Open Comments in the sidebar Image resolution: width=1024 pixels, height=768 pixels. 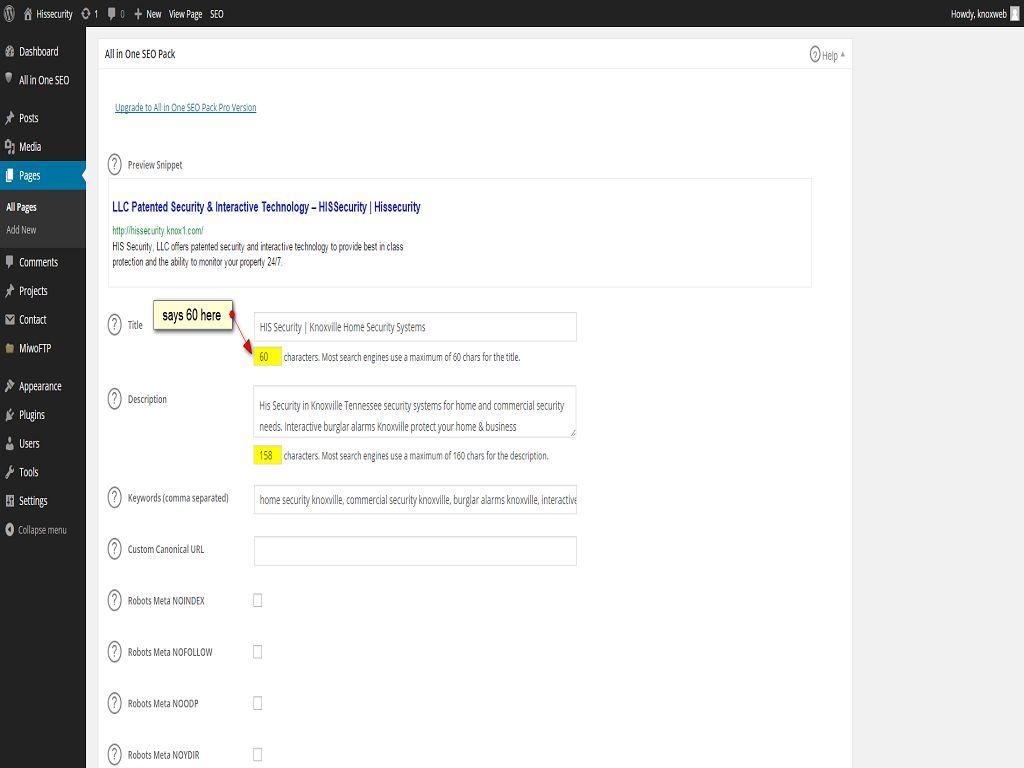click(42, 263)
